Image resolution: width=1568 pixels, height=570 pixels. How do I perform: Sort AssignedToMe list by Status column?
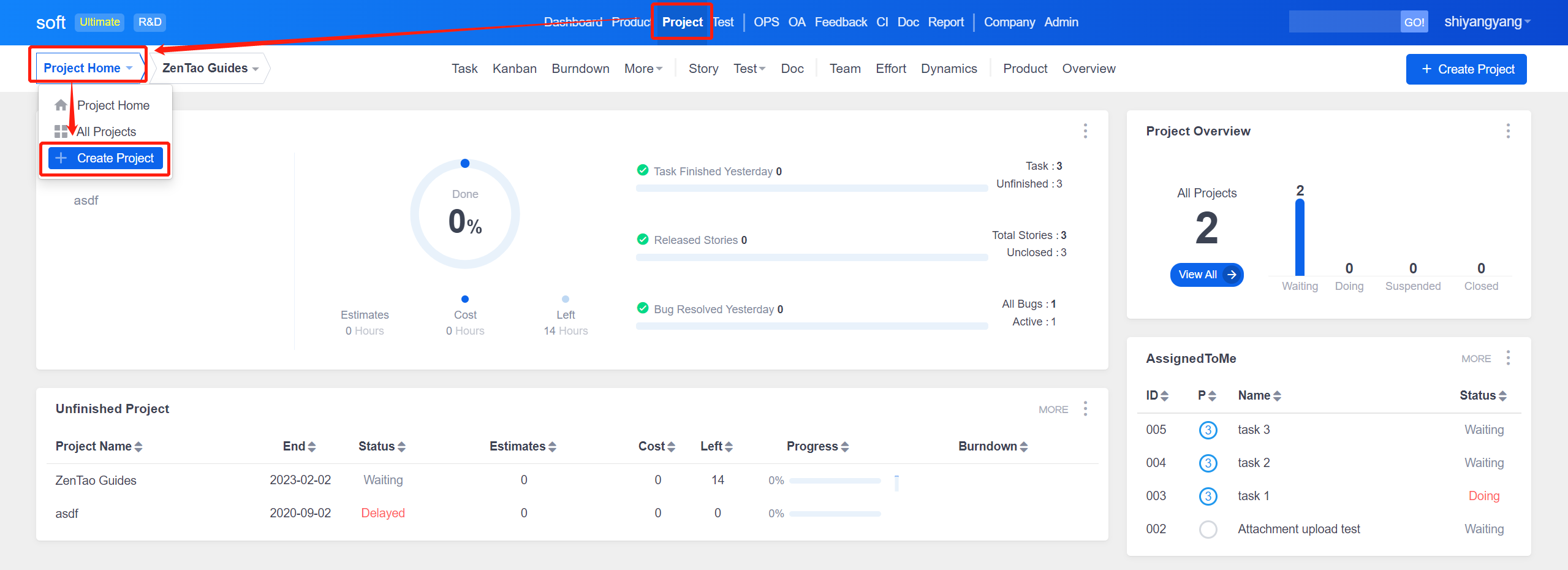(x=1482, y=396)
